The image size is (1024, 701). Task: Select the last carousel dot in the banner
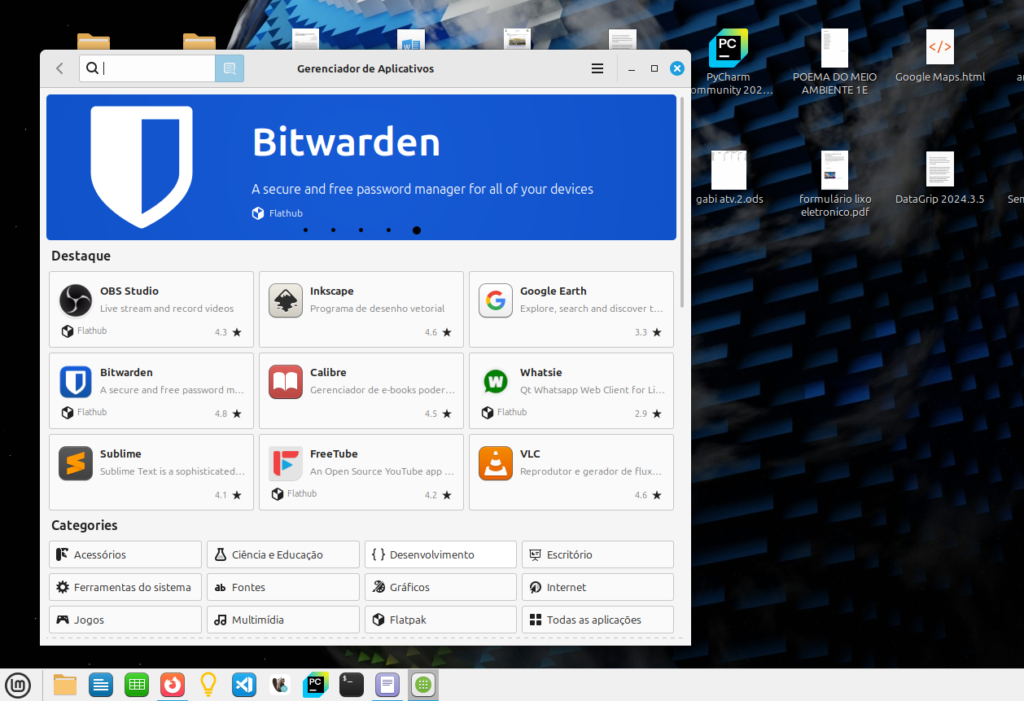(x=416, y=230)
